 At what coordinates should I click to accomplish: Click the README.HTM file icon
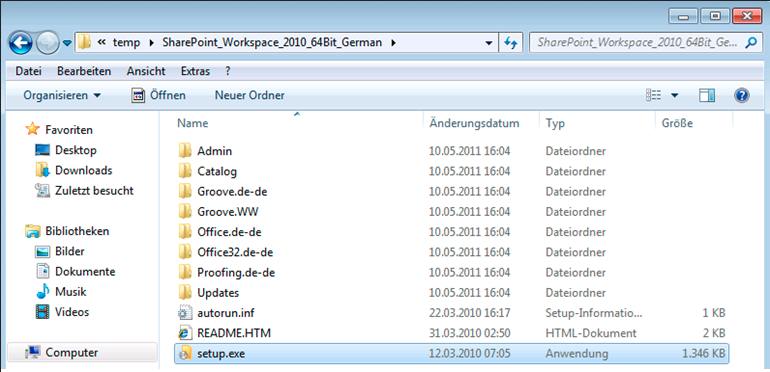(x=185, y=333)
